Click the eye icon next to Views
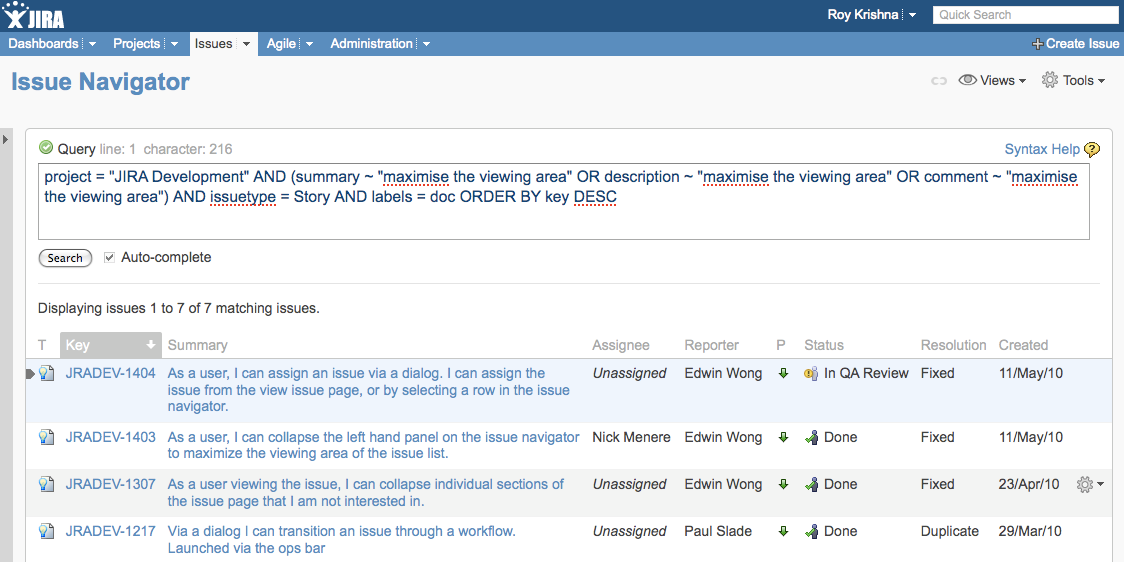This screenshot has height=562, width=1124. click(968, 80)
